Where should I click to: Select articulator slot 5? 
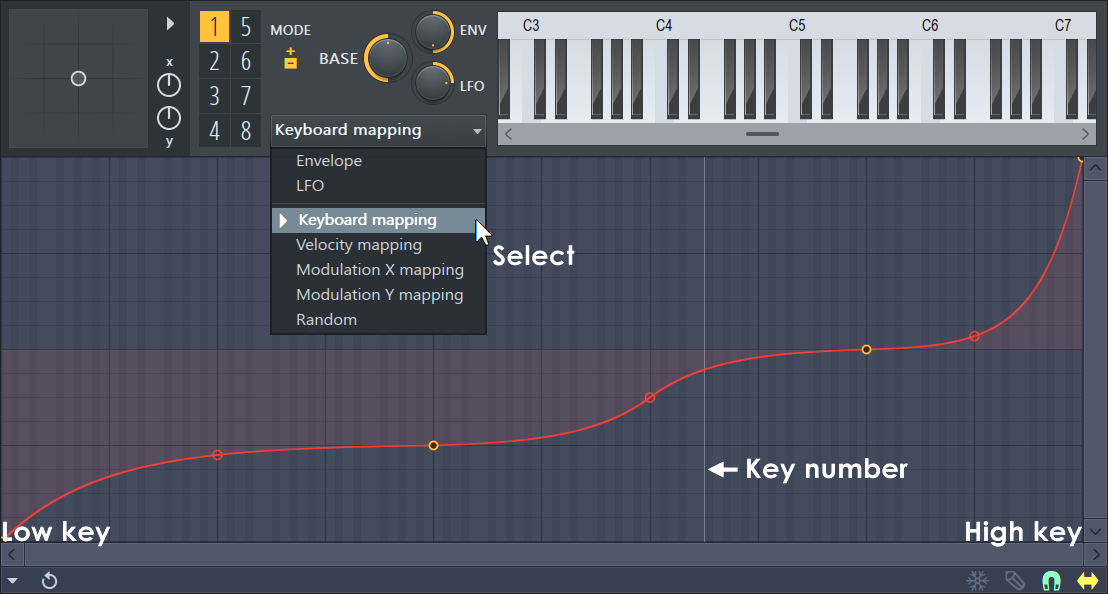245,27
